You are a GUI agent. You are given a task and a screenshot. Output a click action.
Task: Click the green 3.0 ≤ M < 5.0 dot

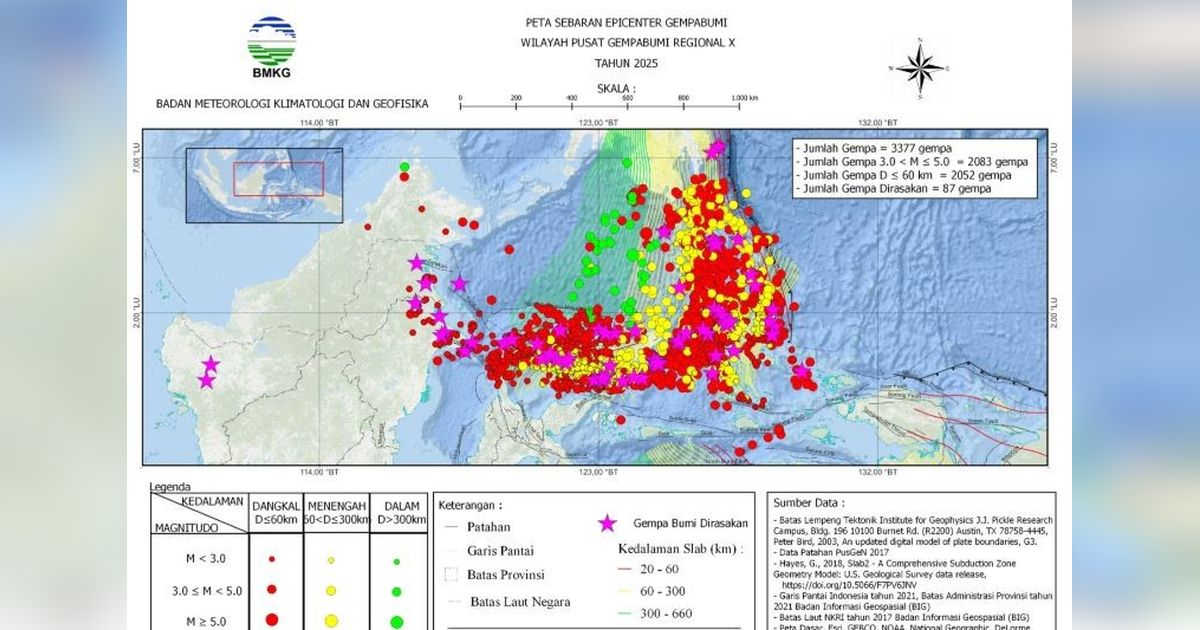click(x=398, y=590)
